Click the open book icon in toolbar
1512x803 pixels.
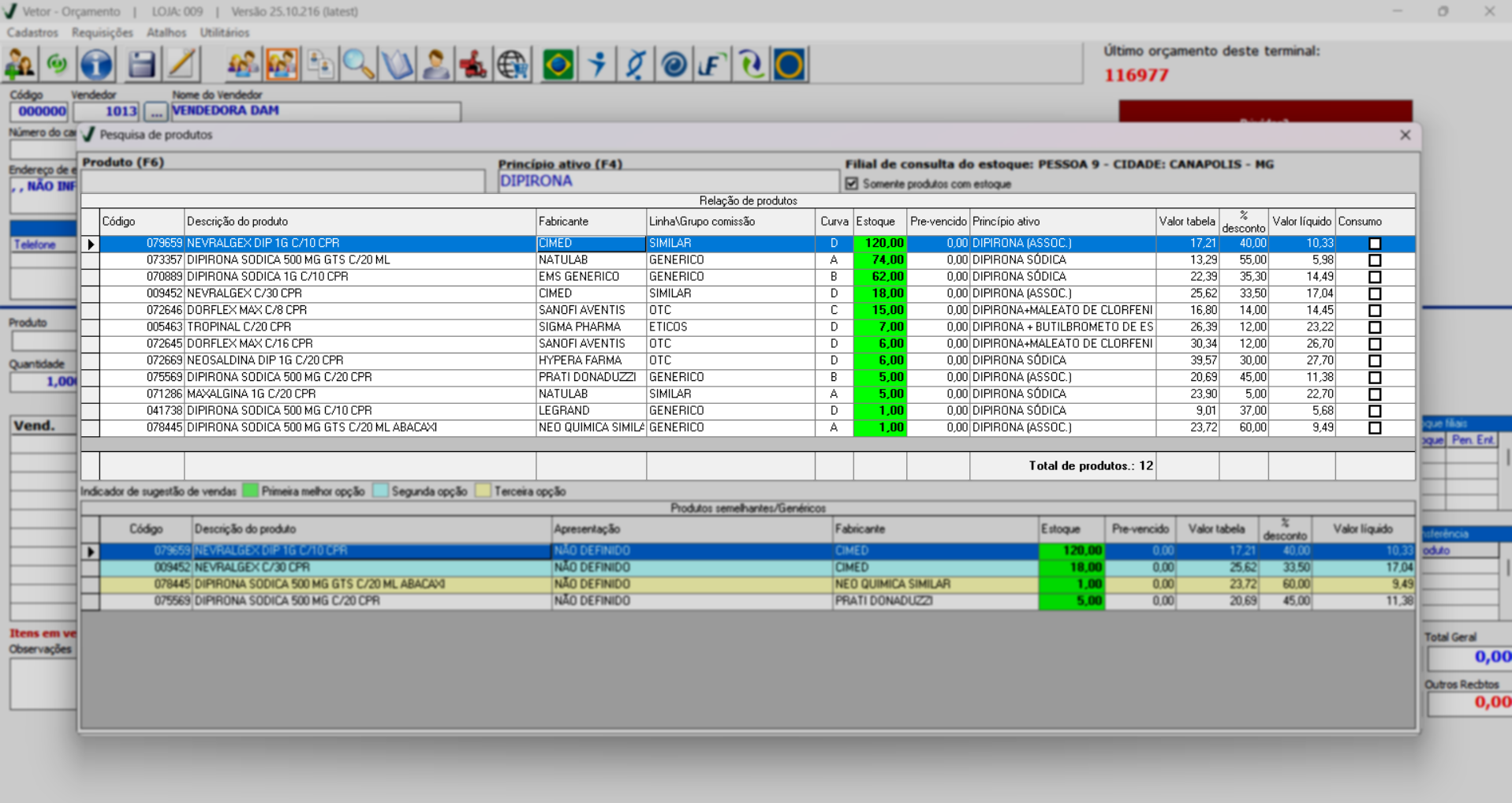point(397,65)
